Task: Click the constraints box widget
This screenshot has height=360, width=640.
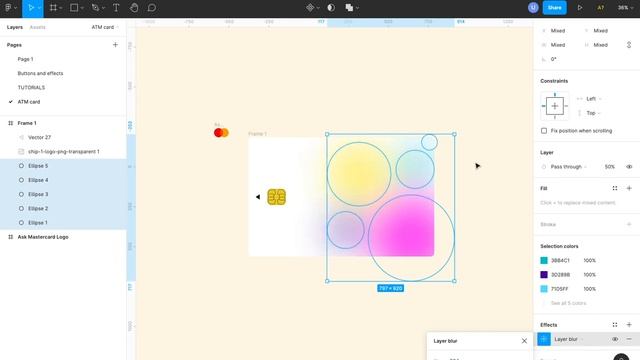Action: pyautogui.click(x=554, y=106)
